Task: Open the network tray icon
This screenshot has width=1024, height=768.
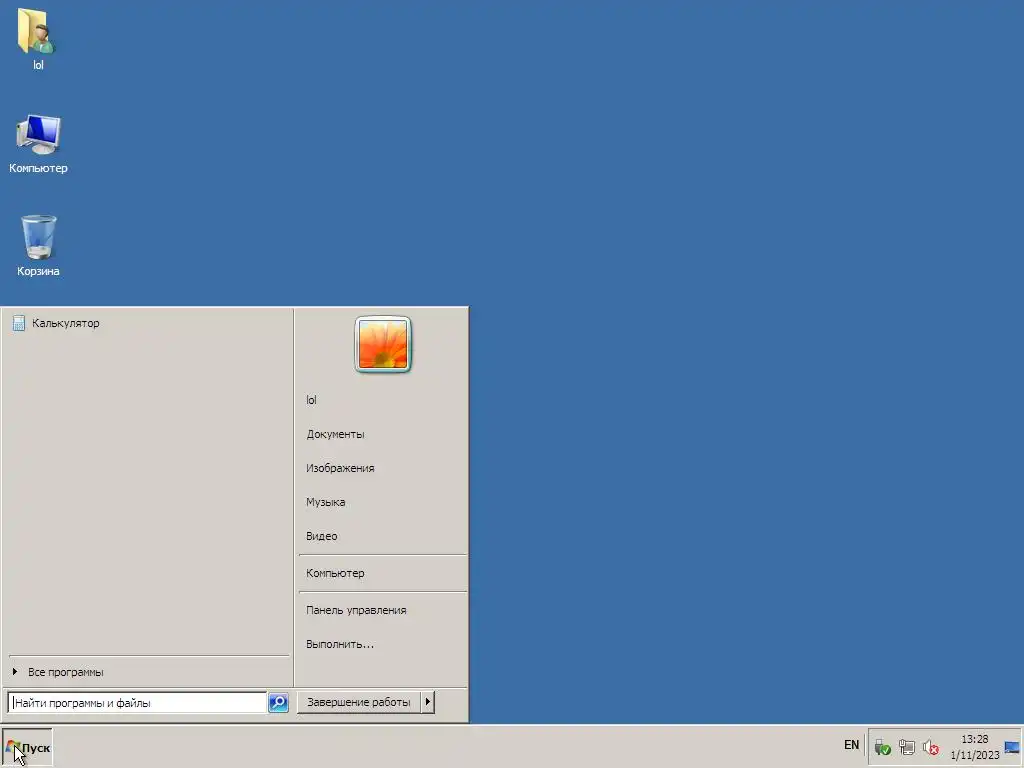Action: pyautogui.click(x=906, y=747)
